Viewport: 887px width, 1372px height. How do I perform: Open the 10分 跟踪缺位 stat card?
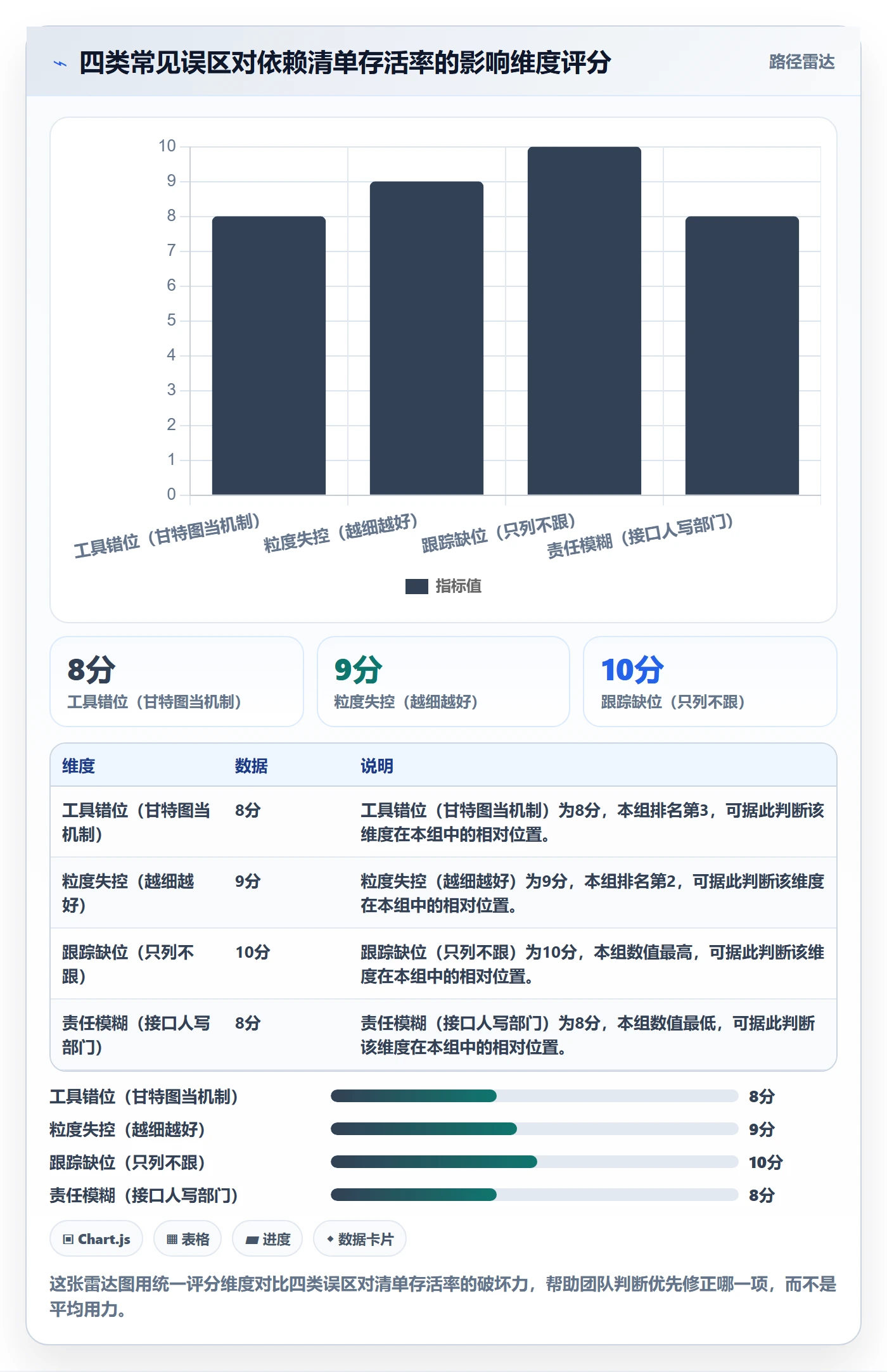[x=710, y=682]
